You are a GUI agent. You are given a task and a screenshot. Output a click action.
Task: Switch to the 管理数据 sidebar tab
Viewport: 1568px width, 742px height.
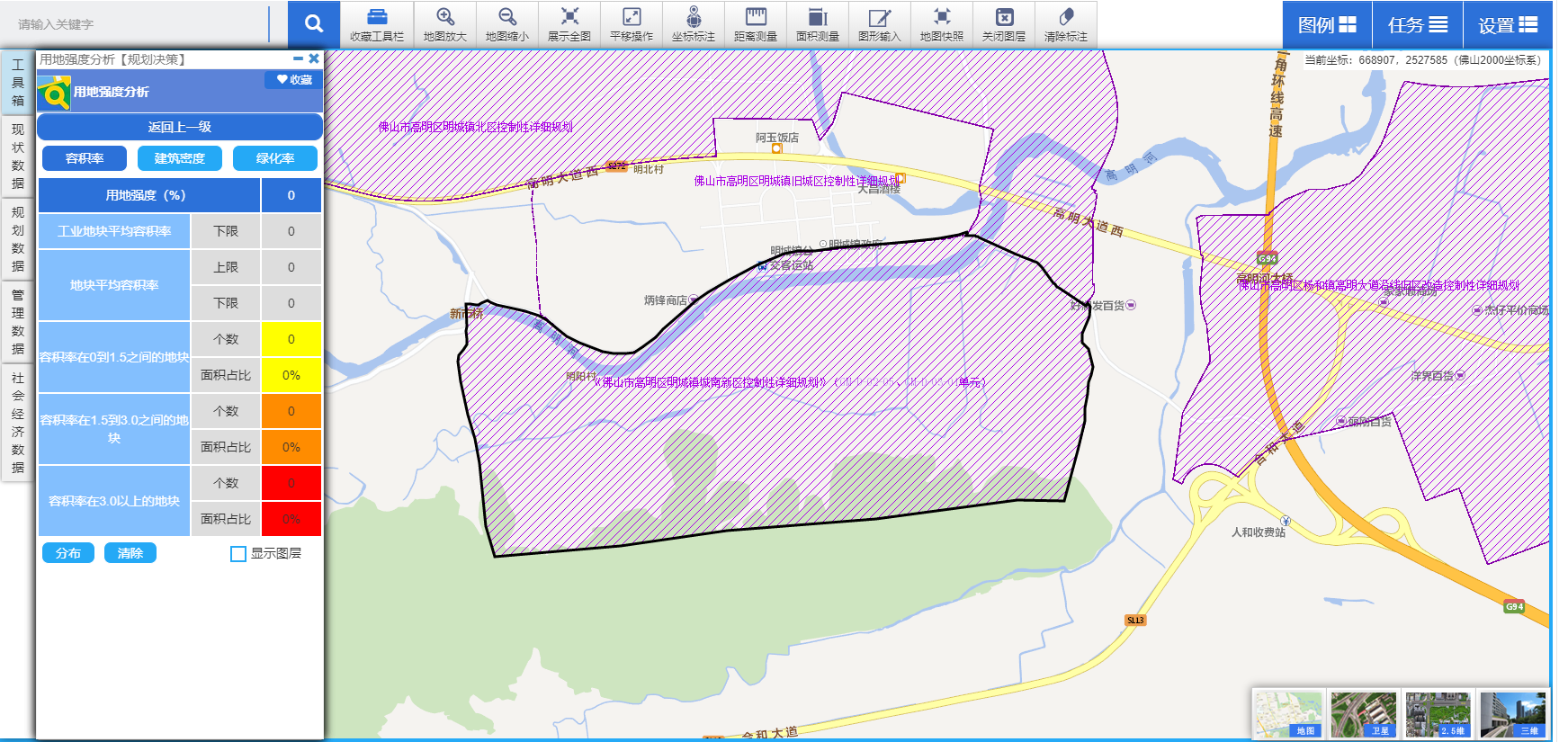coord(18,322)
